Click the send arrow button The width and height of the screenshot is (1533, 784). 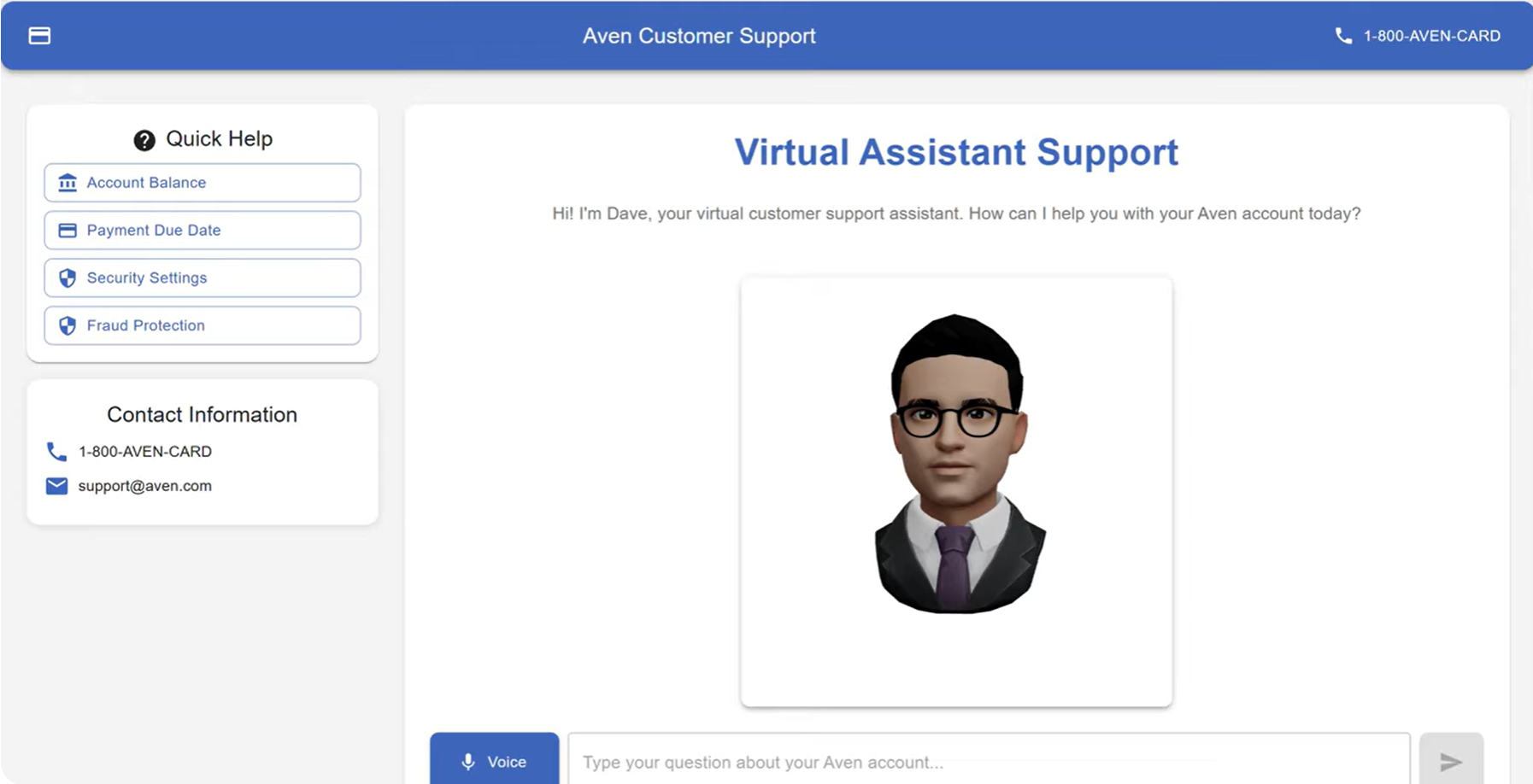1451,760
